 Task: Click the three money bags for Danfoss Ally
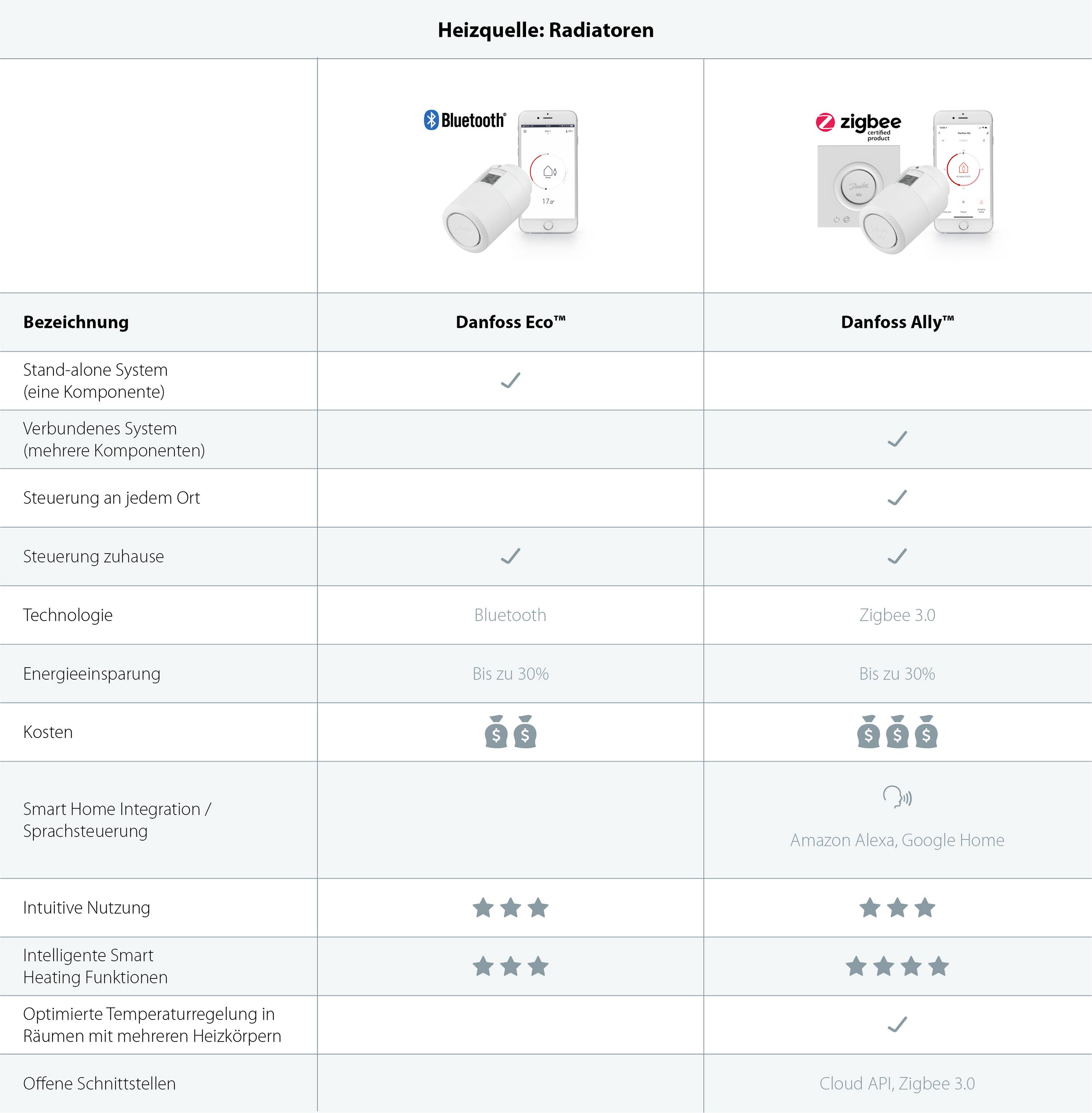tap(897, 732)
